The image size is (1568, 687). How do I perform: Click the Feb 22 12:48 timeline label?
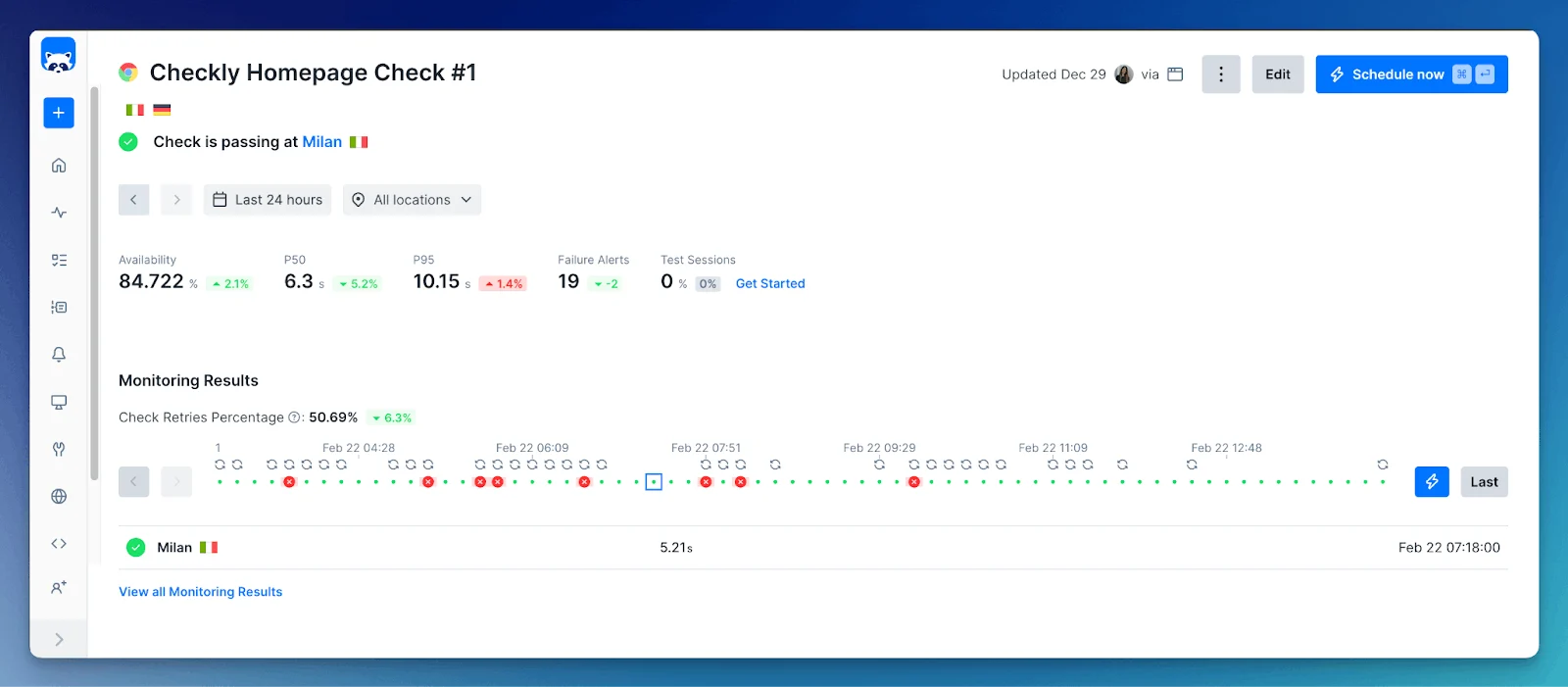point(1226,448)
